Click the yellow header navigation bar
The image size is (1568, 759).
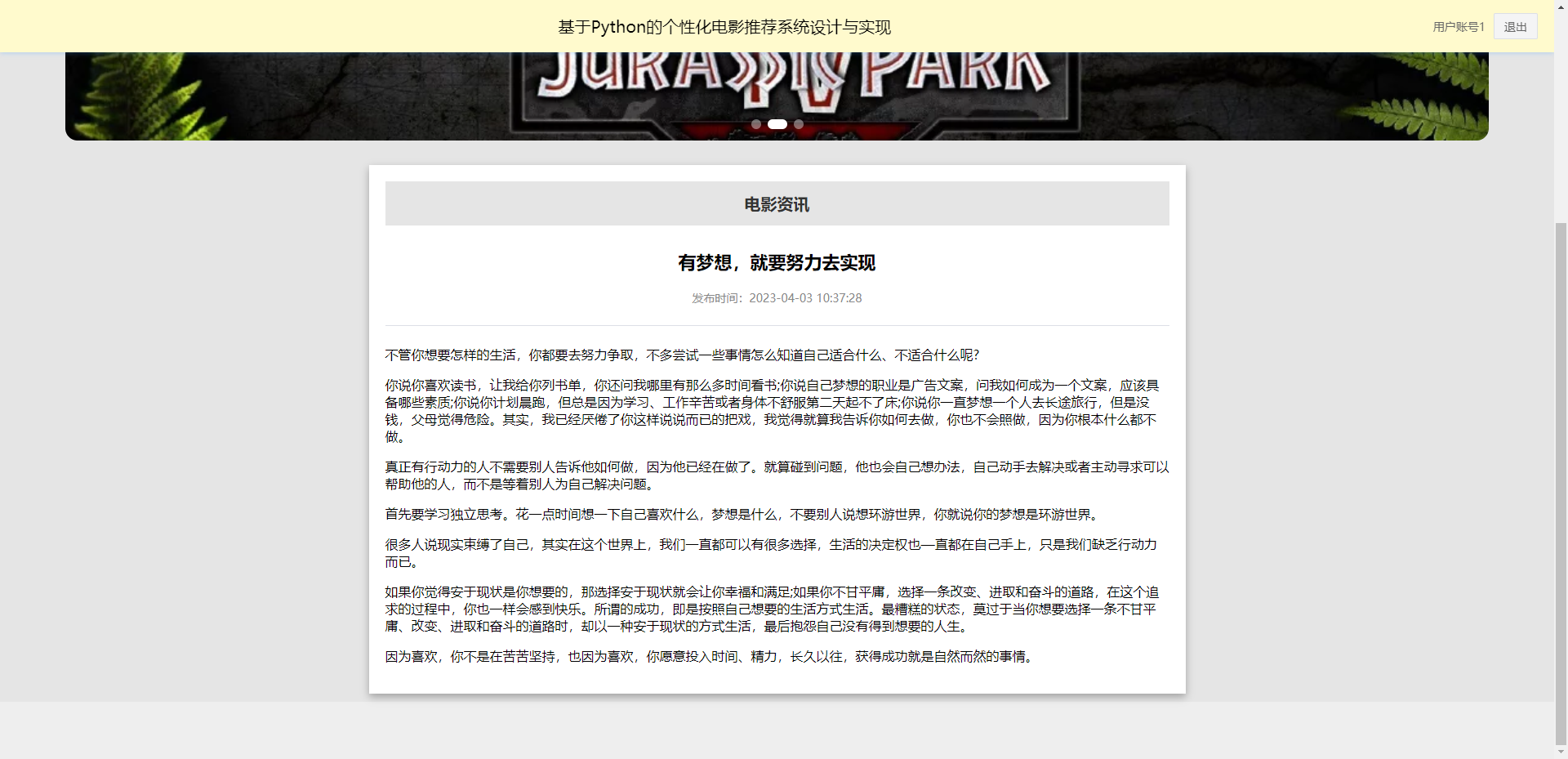327,25
